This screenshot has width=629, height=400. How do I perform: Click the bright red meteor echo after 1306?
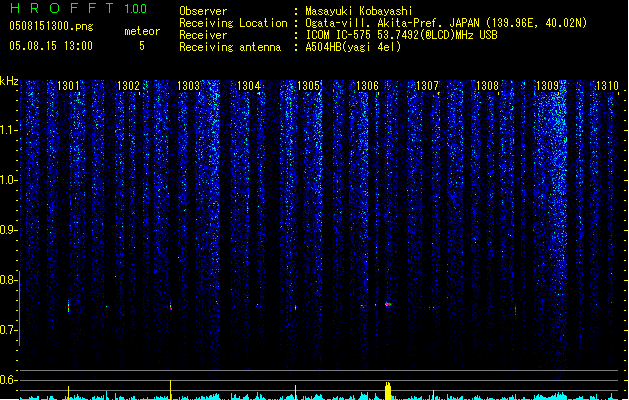(x=388, y=305)
